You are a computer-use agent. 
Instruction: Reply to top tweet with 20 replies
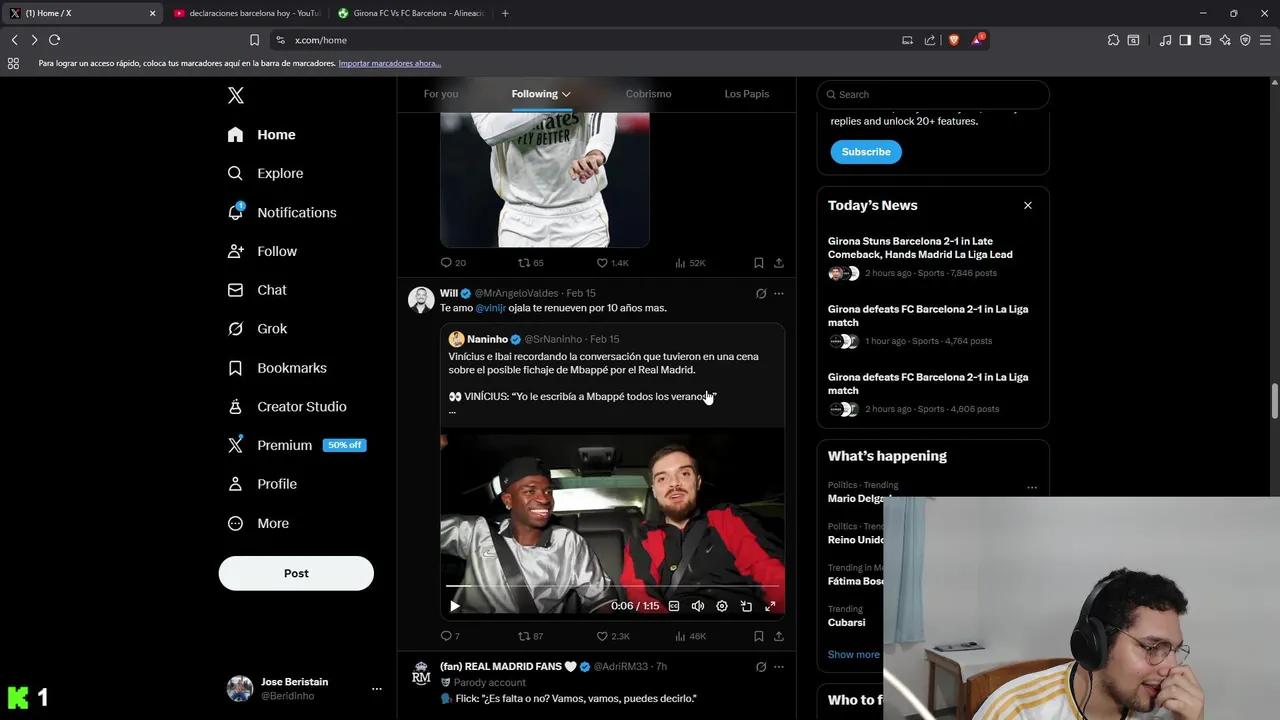(x=453, y=263)
